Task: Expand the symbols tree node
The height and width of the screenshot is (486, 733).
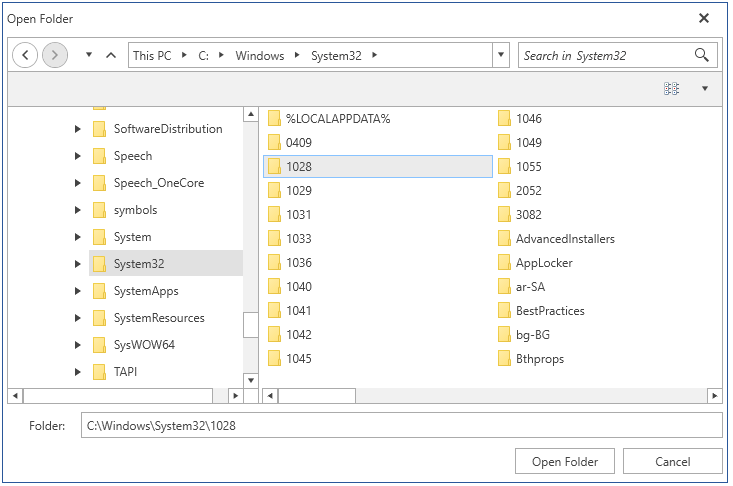Action: (x=78, y=210)
